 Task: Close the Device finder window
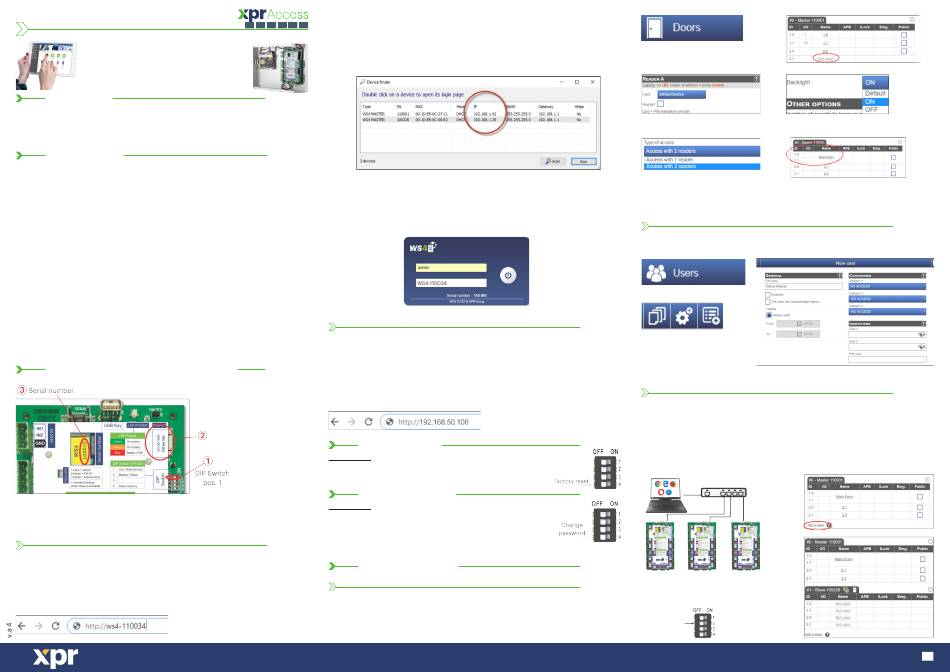593,82
